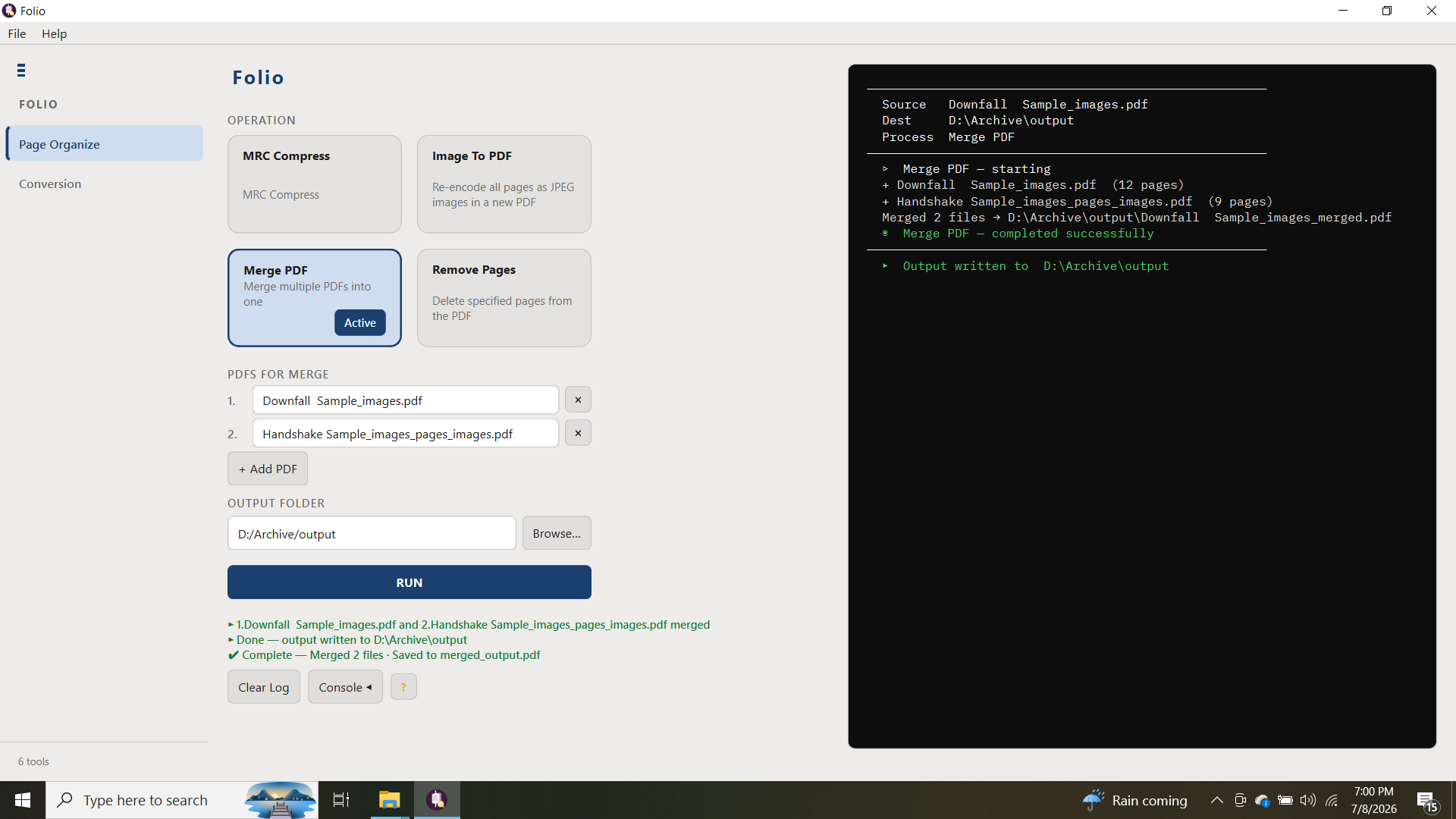1456x819 pixels.
Task: Toggle the Console panel button
Action: click(345, 687)
